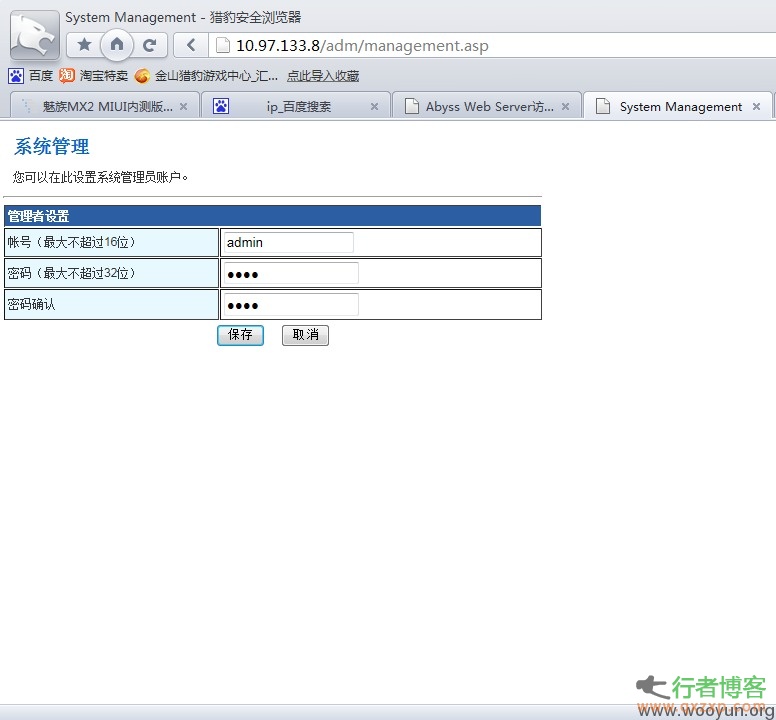Bookmark page with the star icon
The image size is (776, 720).
click(x=84, y=45)
